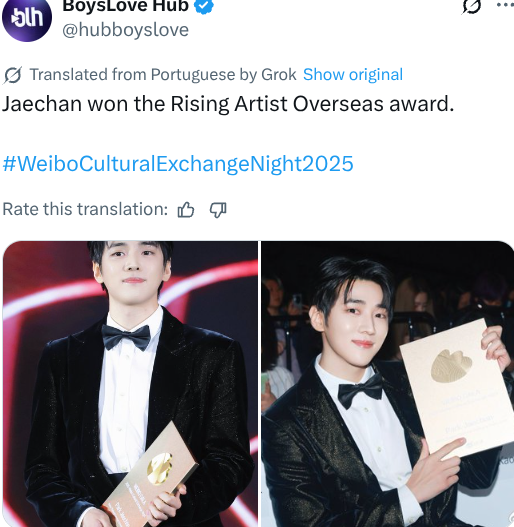Open the BoysLove Hub display name
This screenshot has height=527, width=514.
pos(125,6)
